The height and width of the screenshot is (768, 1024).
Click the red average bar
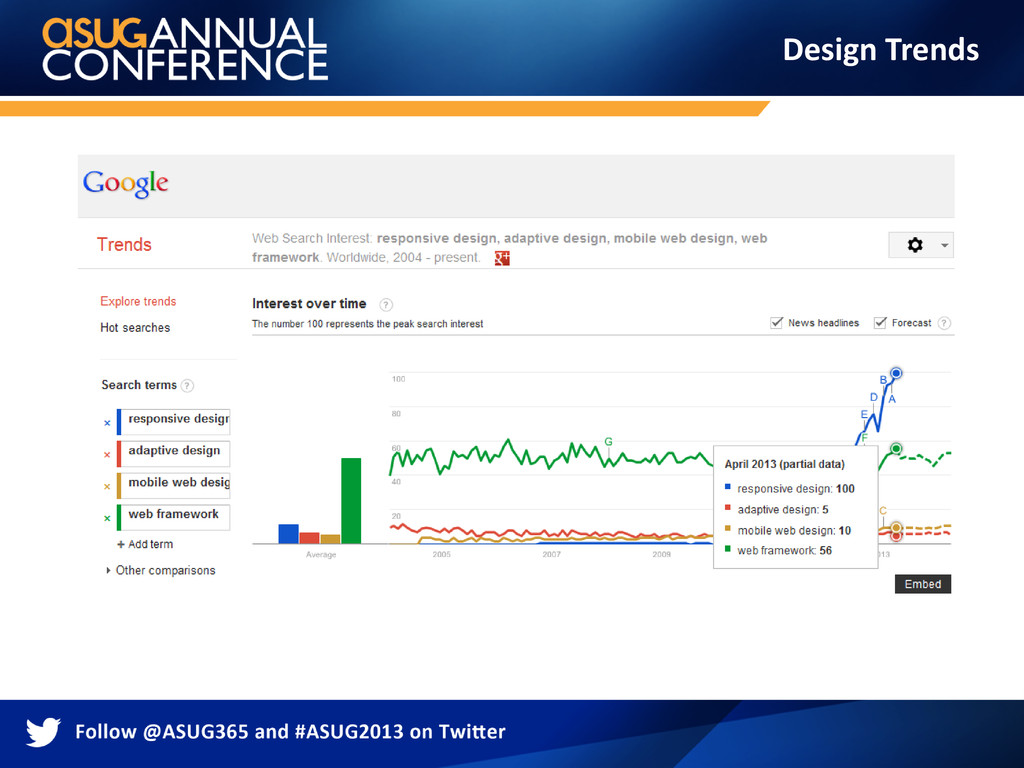pos(309,538)
